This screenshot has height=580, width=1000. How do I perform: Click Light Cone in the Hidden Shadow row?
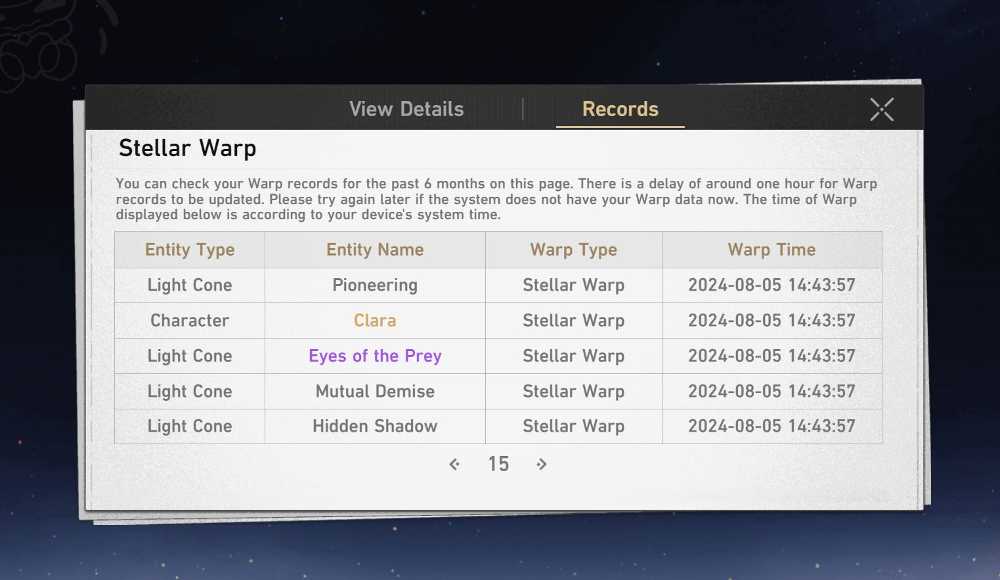[x=189, y=426]
